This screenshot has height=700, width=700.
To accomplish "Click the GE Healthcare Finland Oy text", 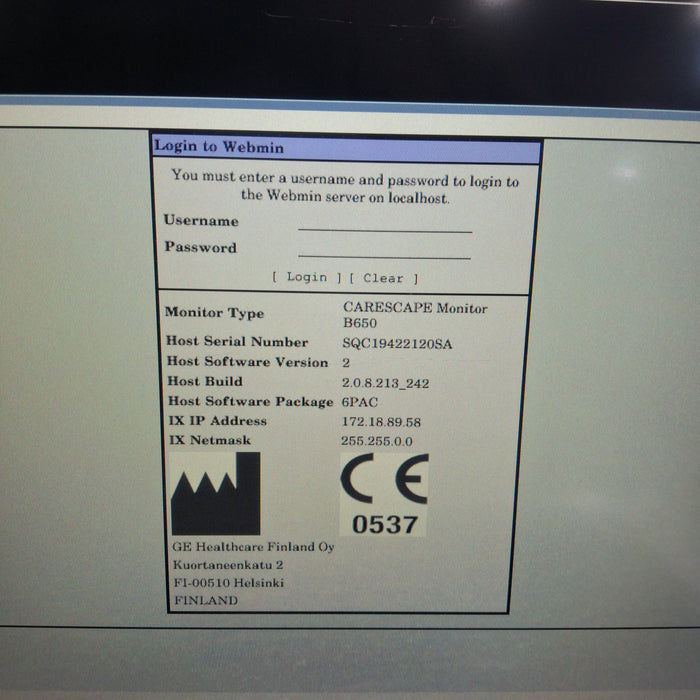I will tap(253, 547).
